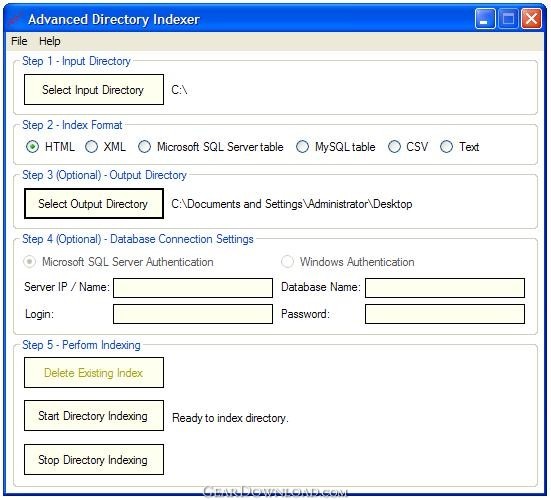551x500 pixels.
Task: Focus the Server IP / Name field
Action: (193, 288)
